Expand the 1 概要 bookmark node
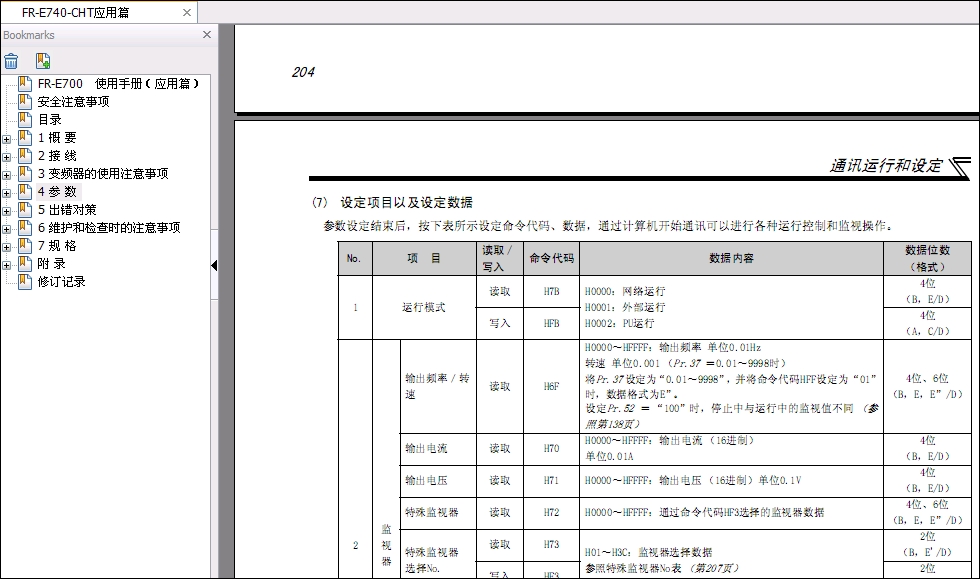Screen dimensions: 980x579 point(7,138)
